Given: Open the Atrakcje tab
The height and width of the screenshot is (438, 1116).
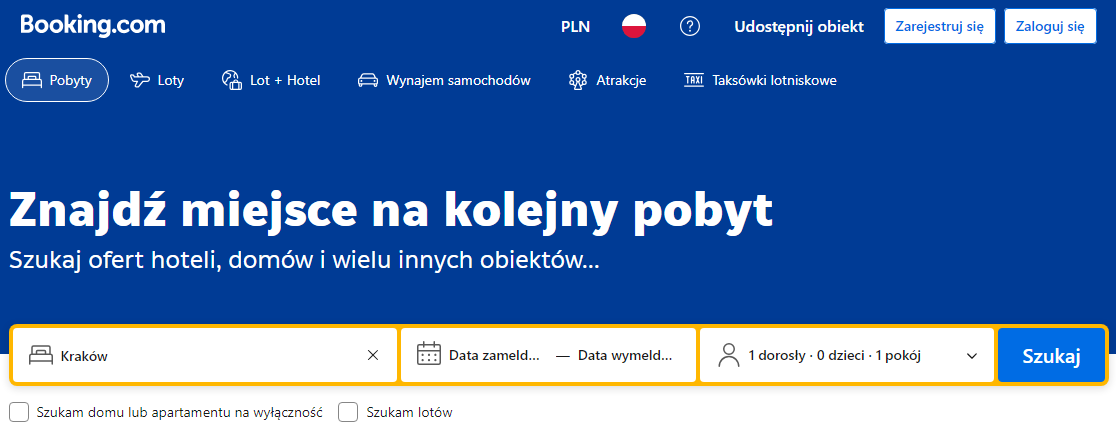Looking at the screenshot, I should pos(607,80).
